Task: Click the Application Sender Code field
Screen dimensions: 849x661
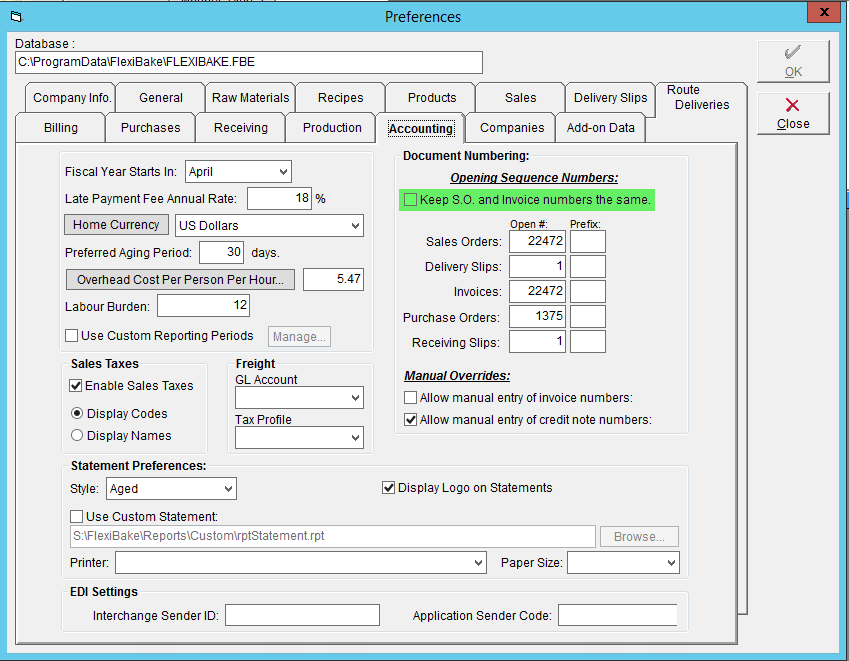Action: [x=618, y=616]
